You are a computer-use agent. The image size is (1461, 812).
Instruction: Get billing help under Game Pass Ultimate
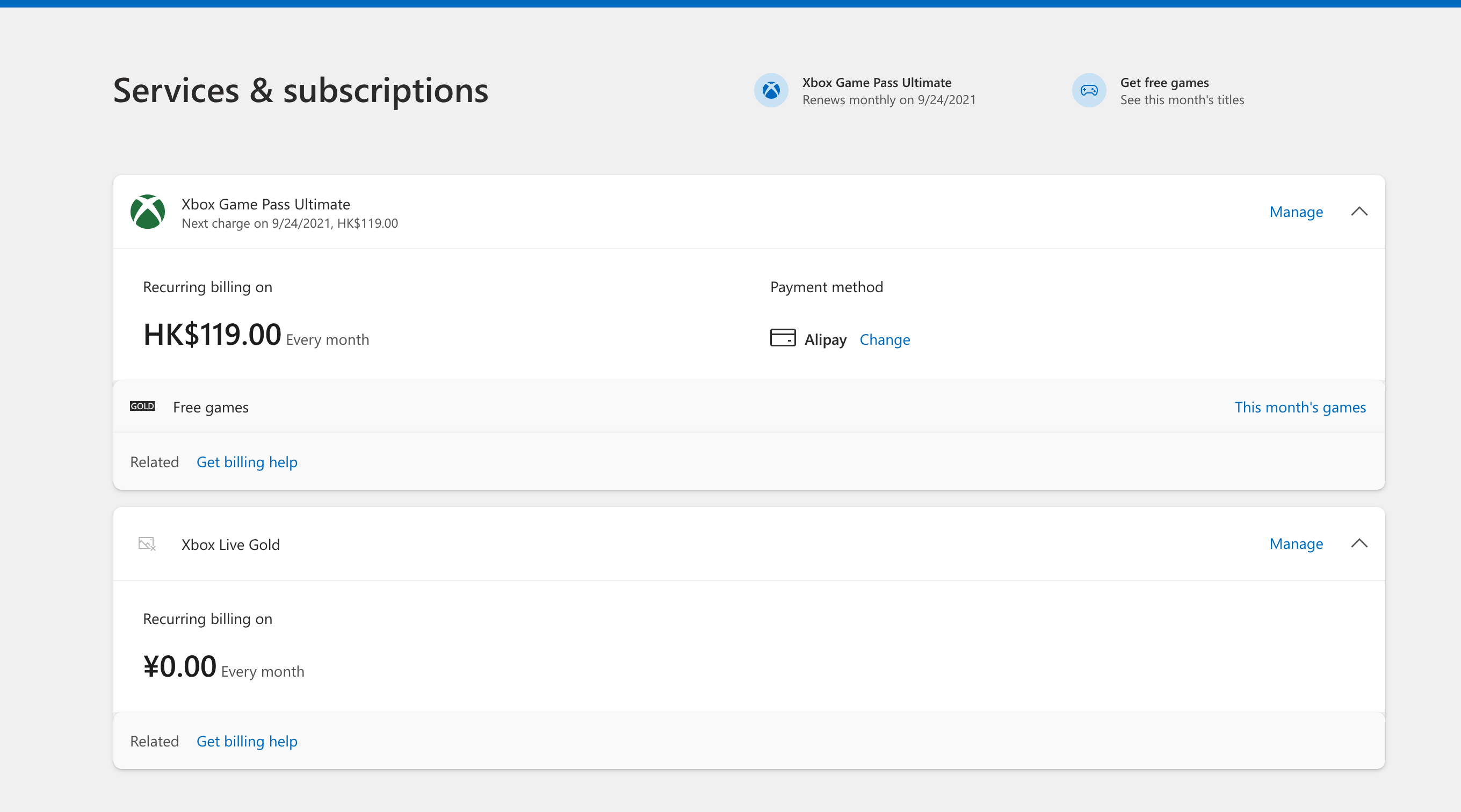(247, 461)
